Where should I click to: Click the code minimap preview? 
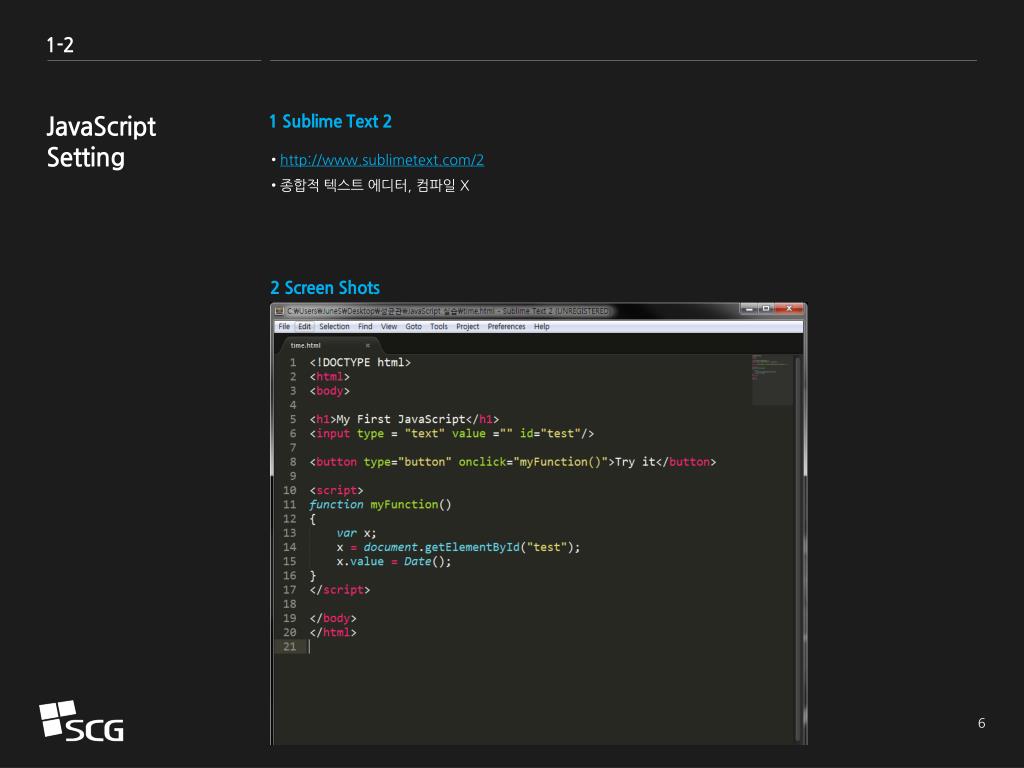point(771,380)
